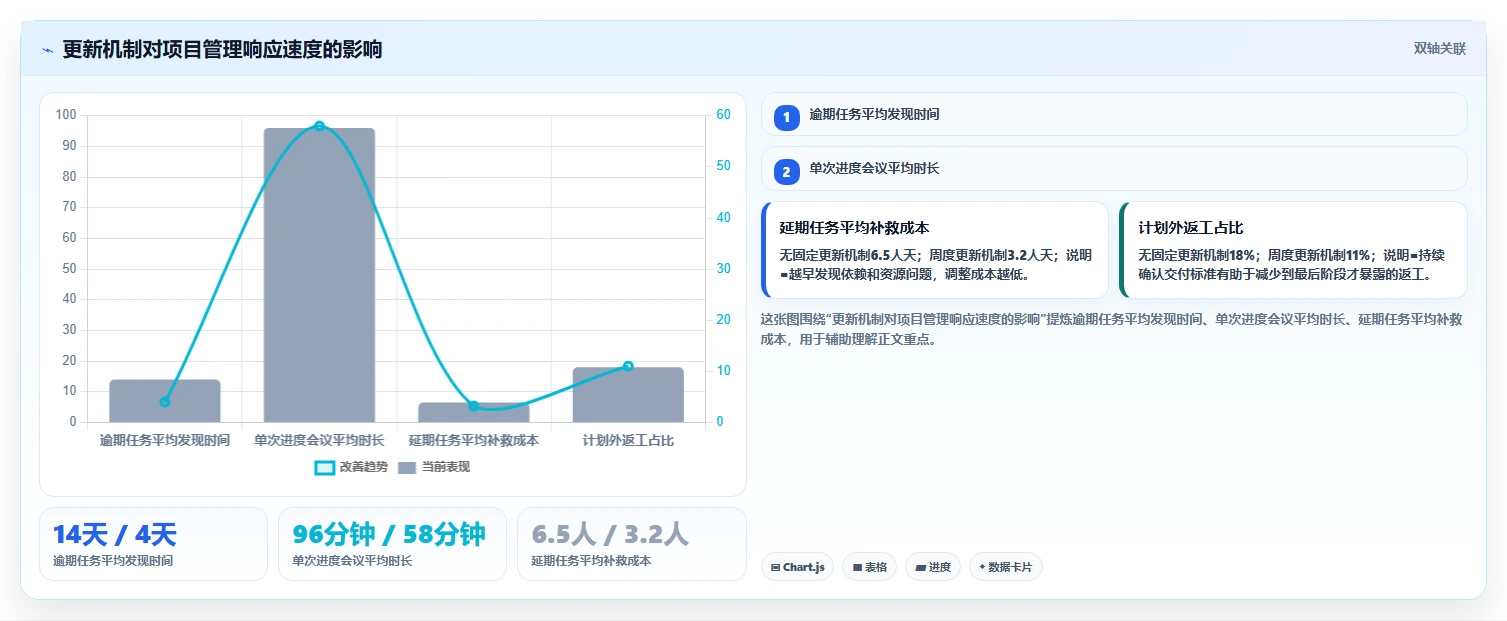Image resolution: width=1507 pixels, height=621 pixels.
Task: Click the lightning icon beside the title
Action: 48,50
